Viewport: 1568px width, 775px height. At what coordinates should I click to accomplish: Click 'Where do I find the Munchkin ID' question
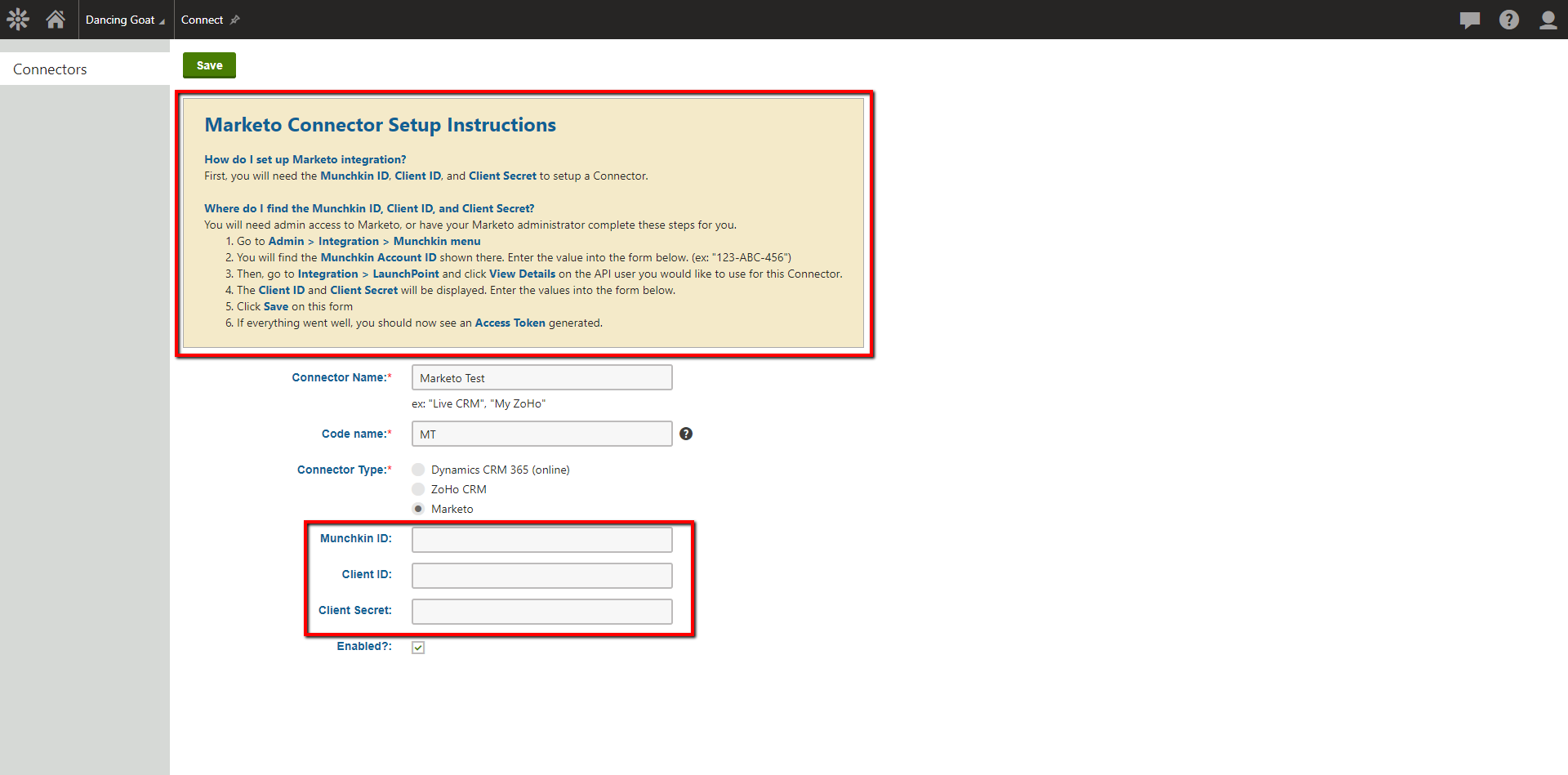[369, 208]
